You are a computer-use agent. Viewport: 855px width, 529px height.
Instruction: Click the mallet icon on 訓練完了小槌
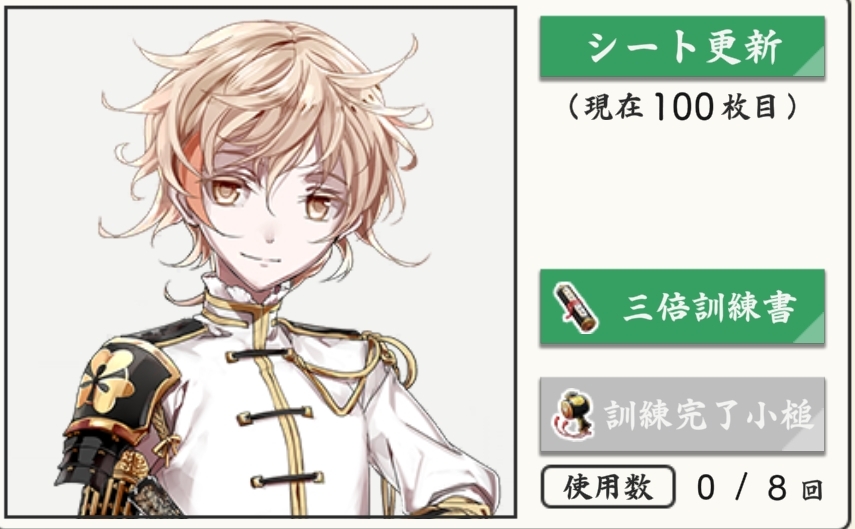(x=573, y=414)
